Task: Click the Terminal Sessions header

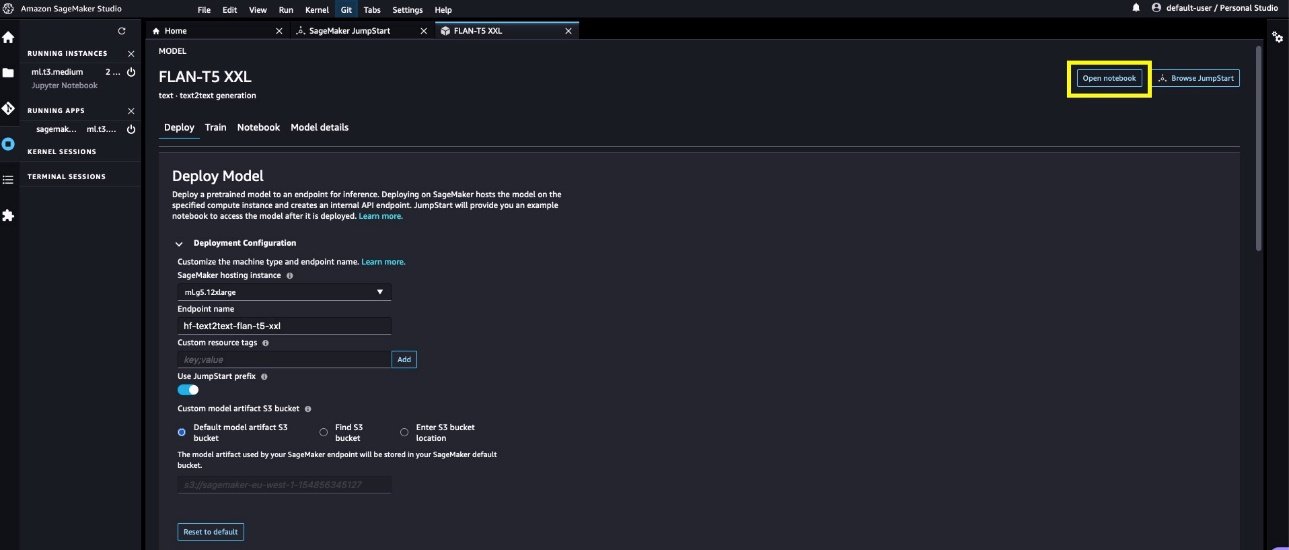Action: point(66,177)
